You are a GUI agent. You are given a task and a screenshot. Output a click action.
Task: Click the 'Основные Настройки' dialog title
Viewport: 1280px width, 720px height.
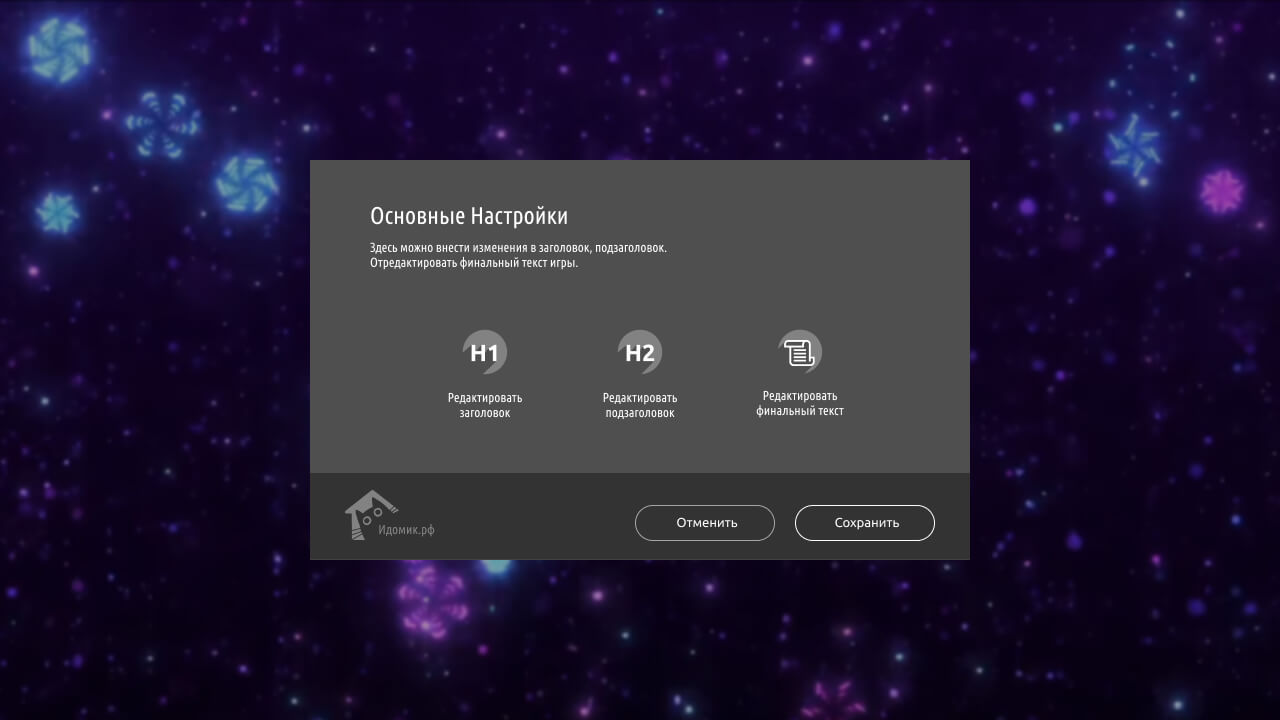coord(469,215)
